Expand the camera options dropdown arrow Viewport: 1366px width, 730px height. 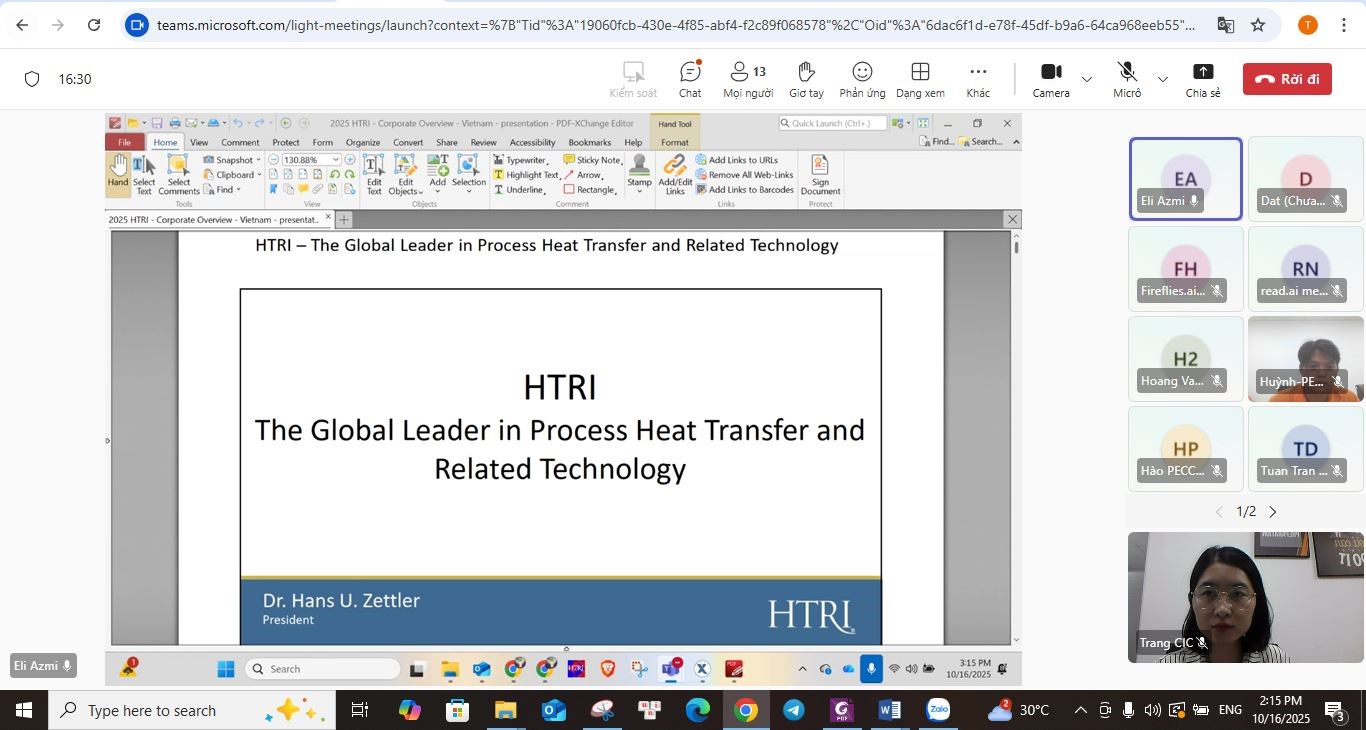pyautogui.click(x=1087, y=79)
